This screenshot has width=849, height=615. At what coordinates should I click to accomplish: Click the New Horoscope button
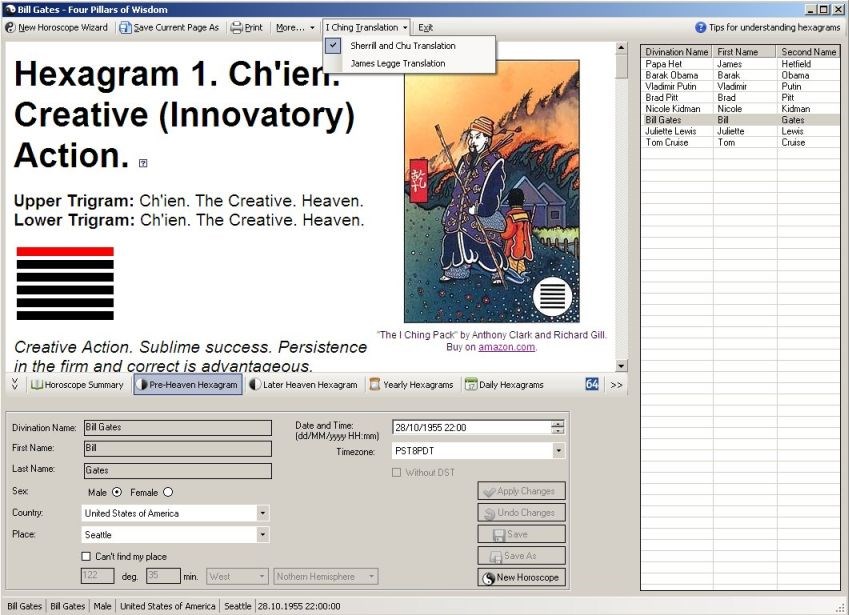click(x=521, y=577)
